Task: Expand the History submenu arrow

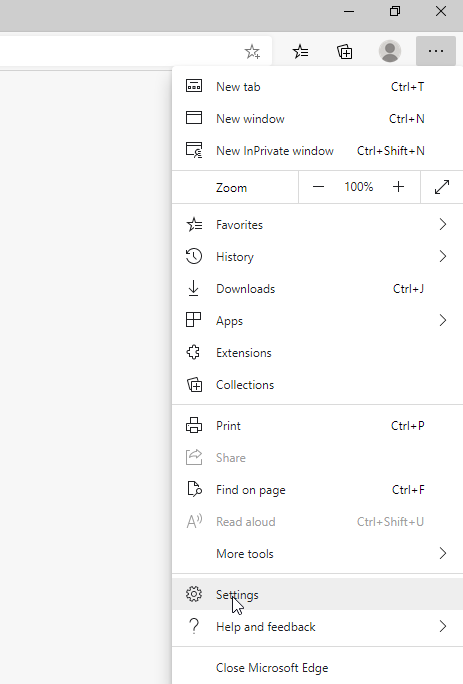Action: 442,256
